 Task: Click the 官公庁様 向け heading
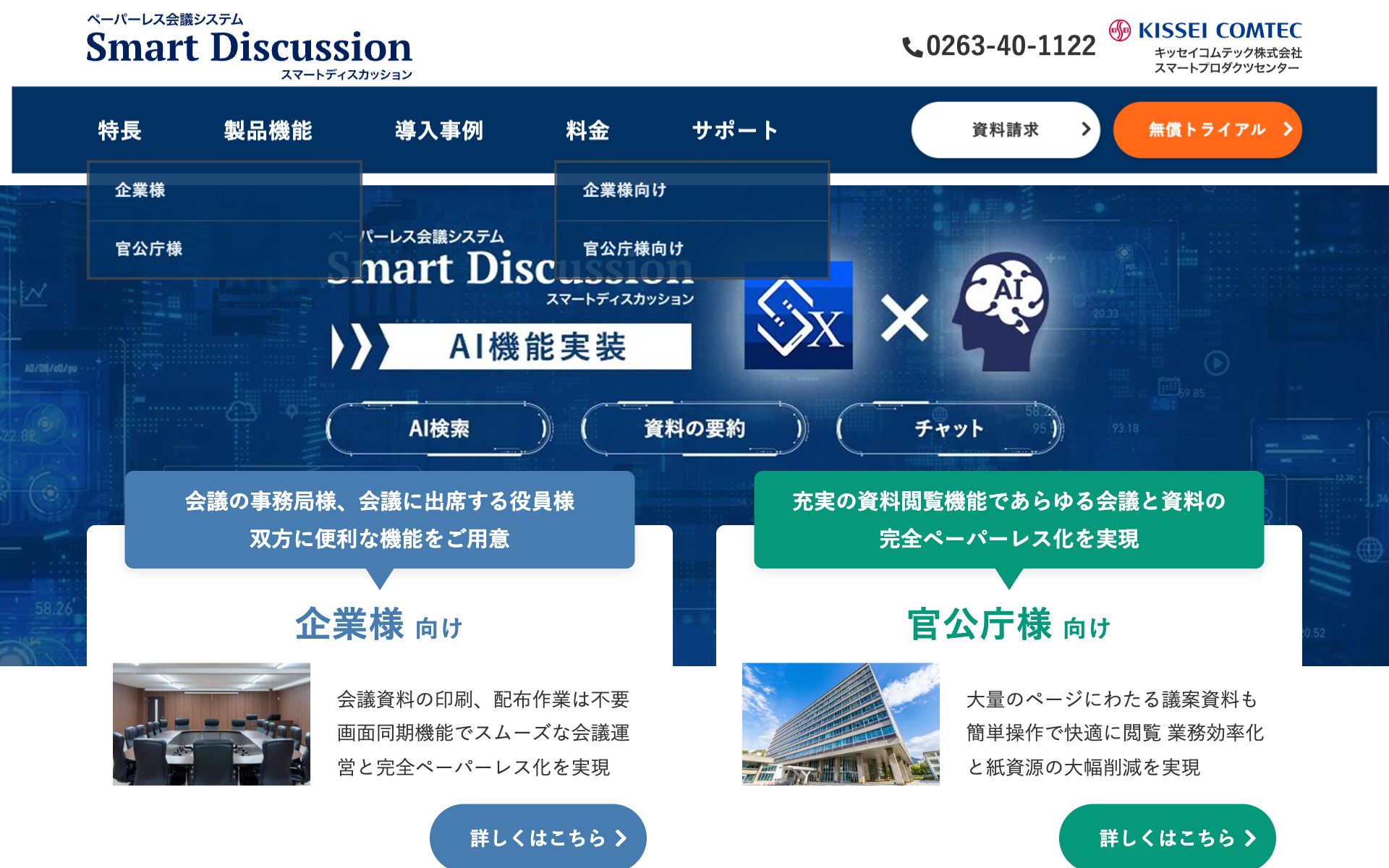click(x=1008, y=624)
